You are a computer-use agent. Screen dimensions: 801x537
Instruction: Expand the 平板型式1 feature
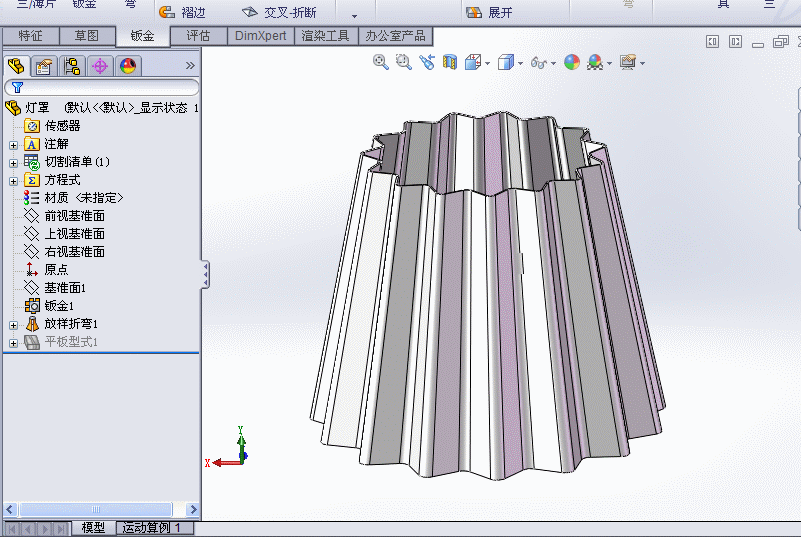pos(13,343)
